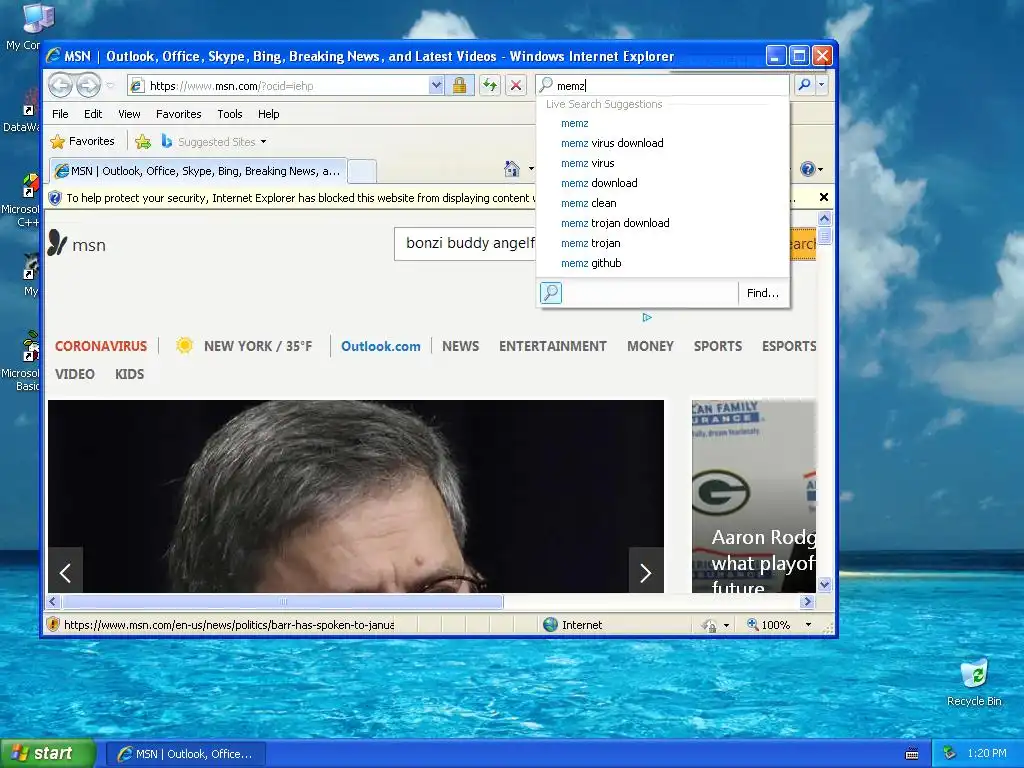This screenshot has height=768, width=1024.
Task: Click the Start button
Action: (x=48, y=754)
